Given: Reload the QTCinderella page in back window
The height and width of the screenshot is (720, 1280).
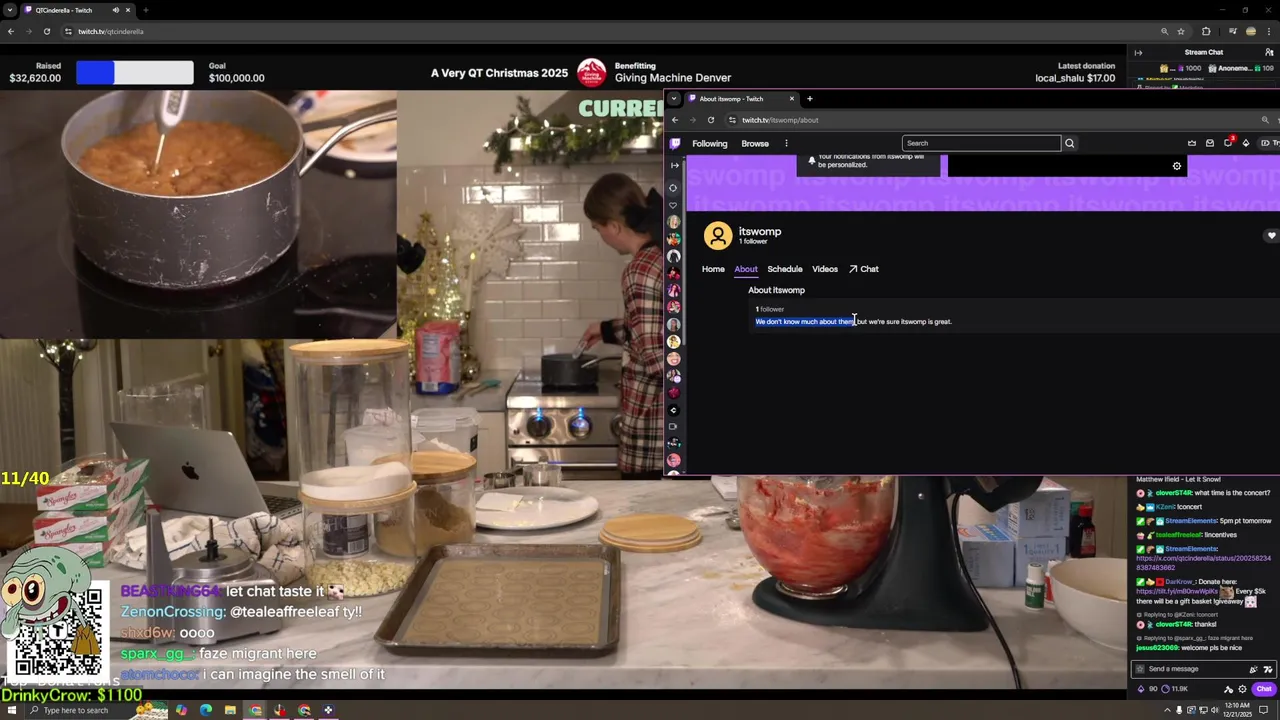Looking at the screenshot, I should point(46,31).
